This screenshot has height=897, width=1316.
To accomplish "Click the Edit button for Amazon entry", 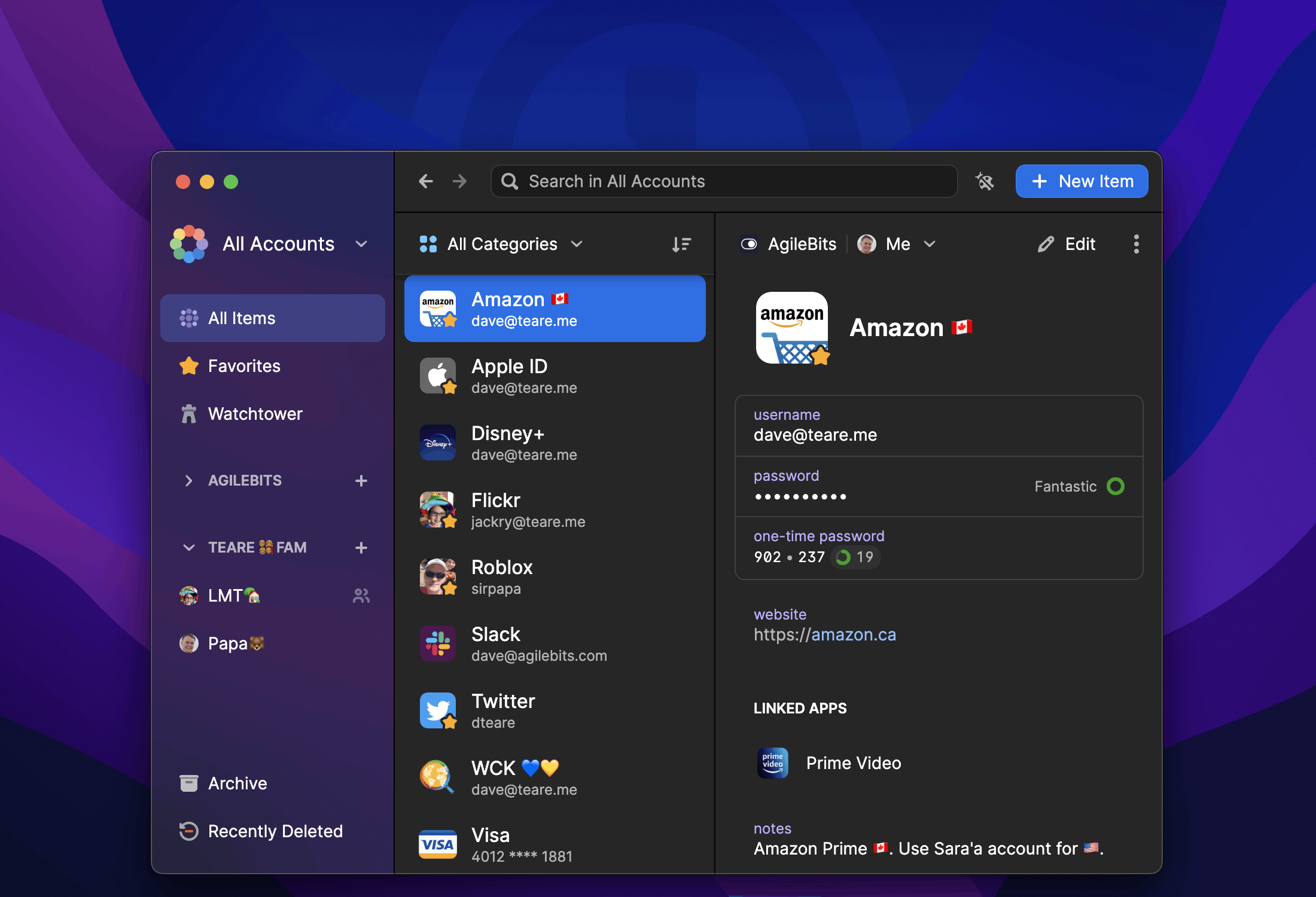I will click(x=1068, y=244).
